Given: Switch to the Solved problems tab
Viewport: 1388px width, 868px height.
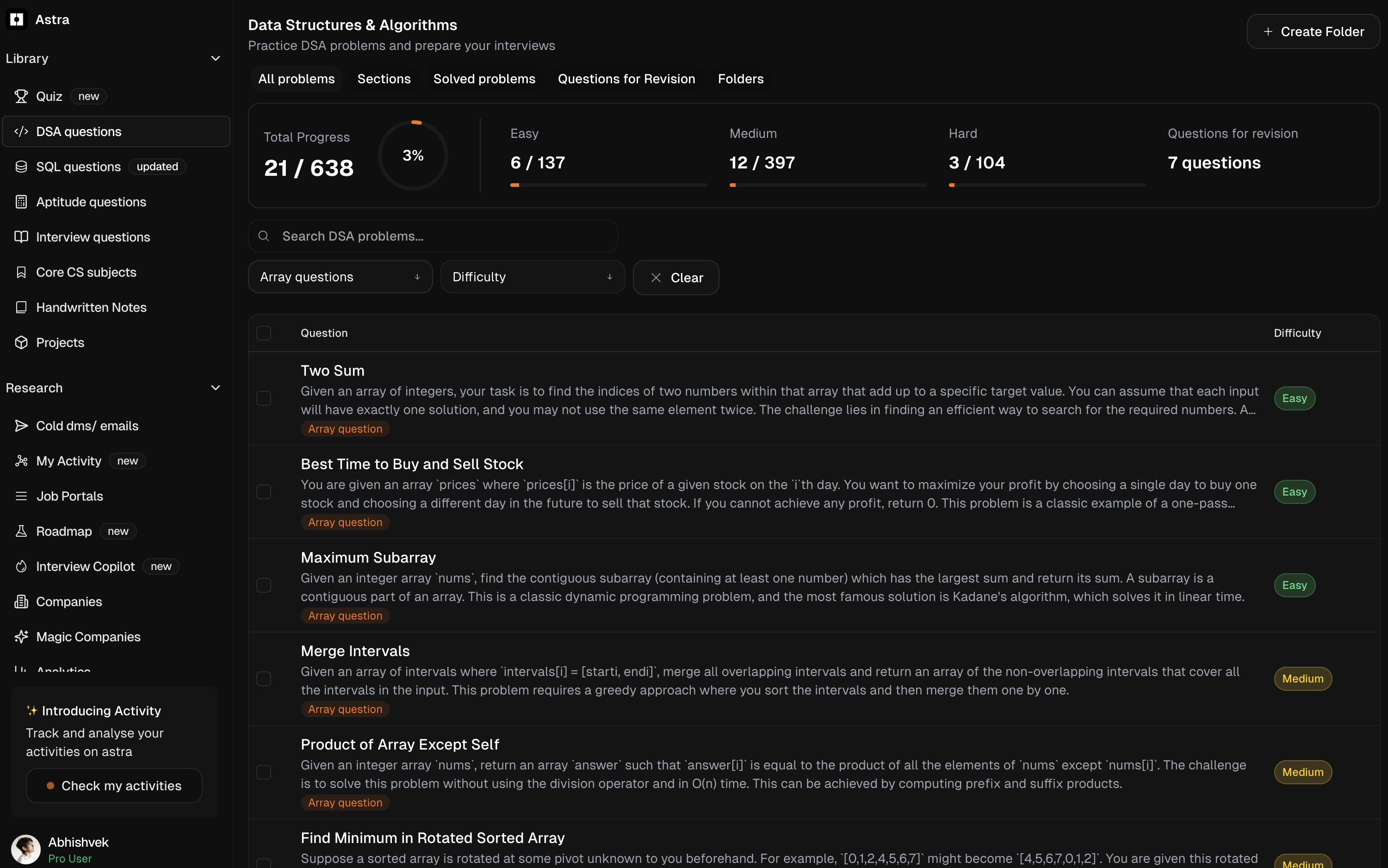Looking at the screenshot, I should click(484, 79).
